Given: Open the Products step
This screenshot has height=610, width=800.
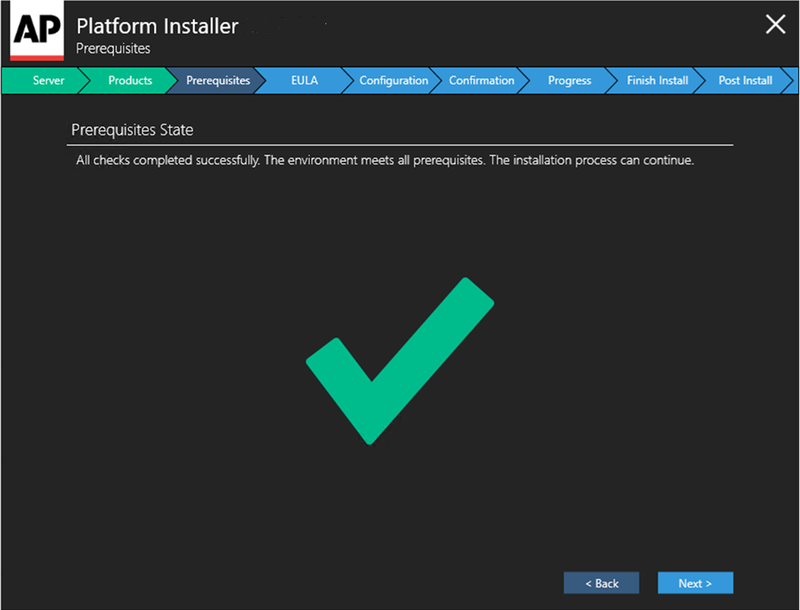Looking at the screenshot, I should (130, 81).
